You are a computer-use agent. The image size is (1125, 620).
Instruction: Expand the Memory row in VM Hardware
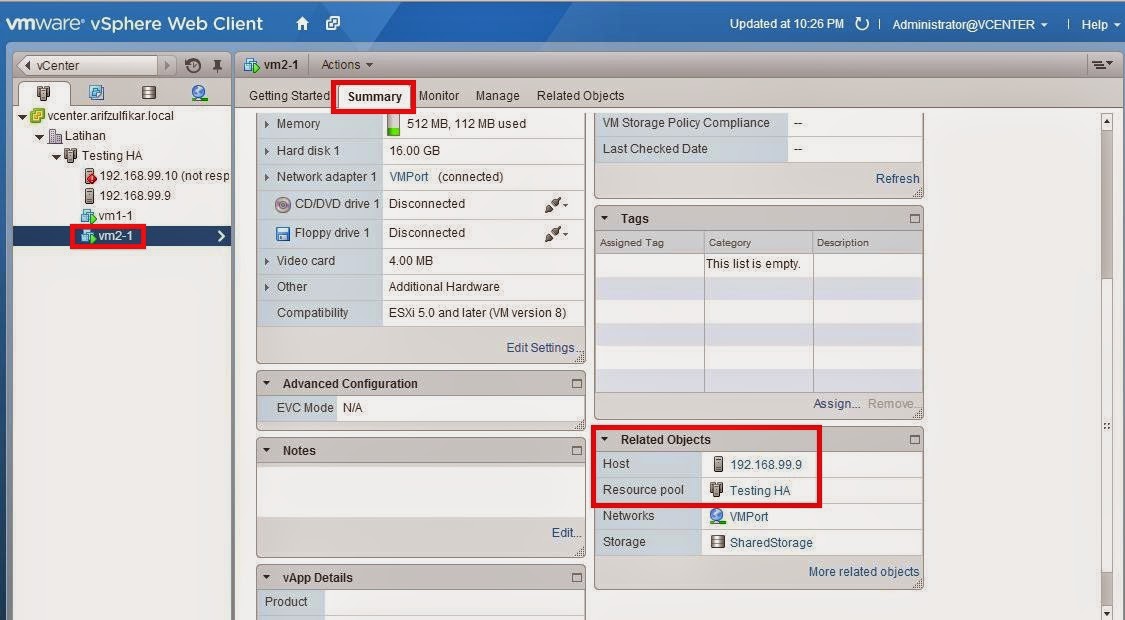coord(268,123)
